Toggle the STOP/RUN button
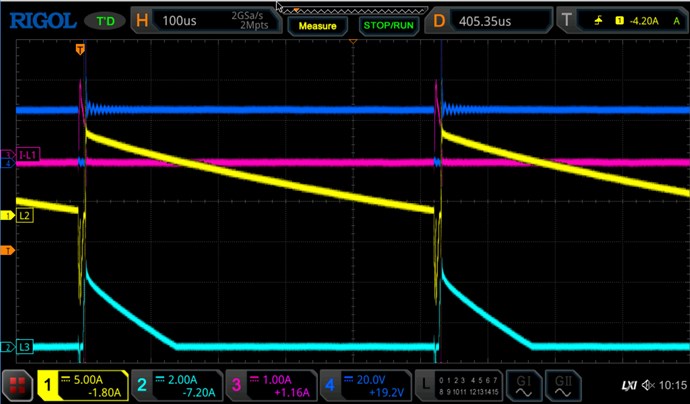 click(x=389, y=26)
